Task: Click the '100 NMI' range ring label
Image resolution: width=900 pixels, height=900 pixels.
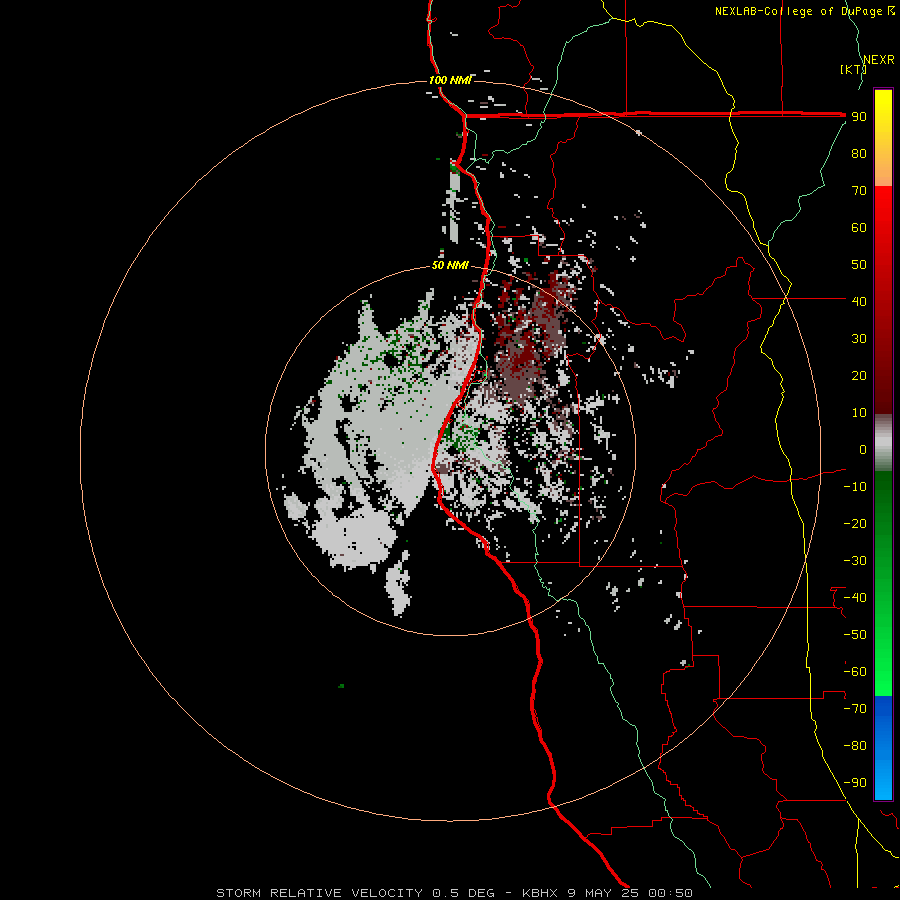Action: click(x=450, y=80)
